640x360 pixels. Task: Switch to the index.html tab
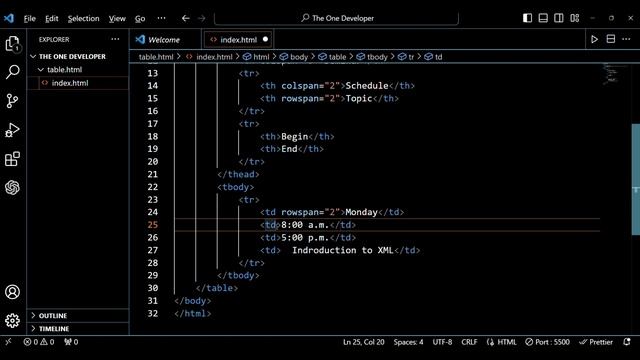tap(238, 40)
